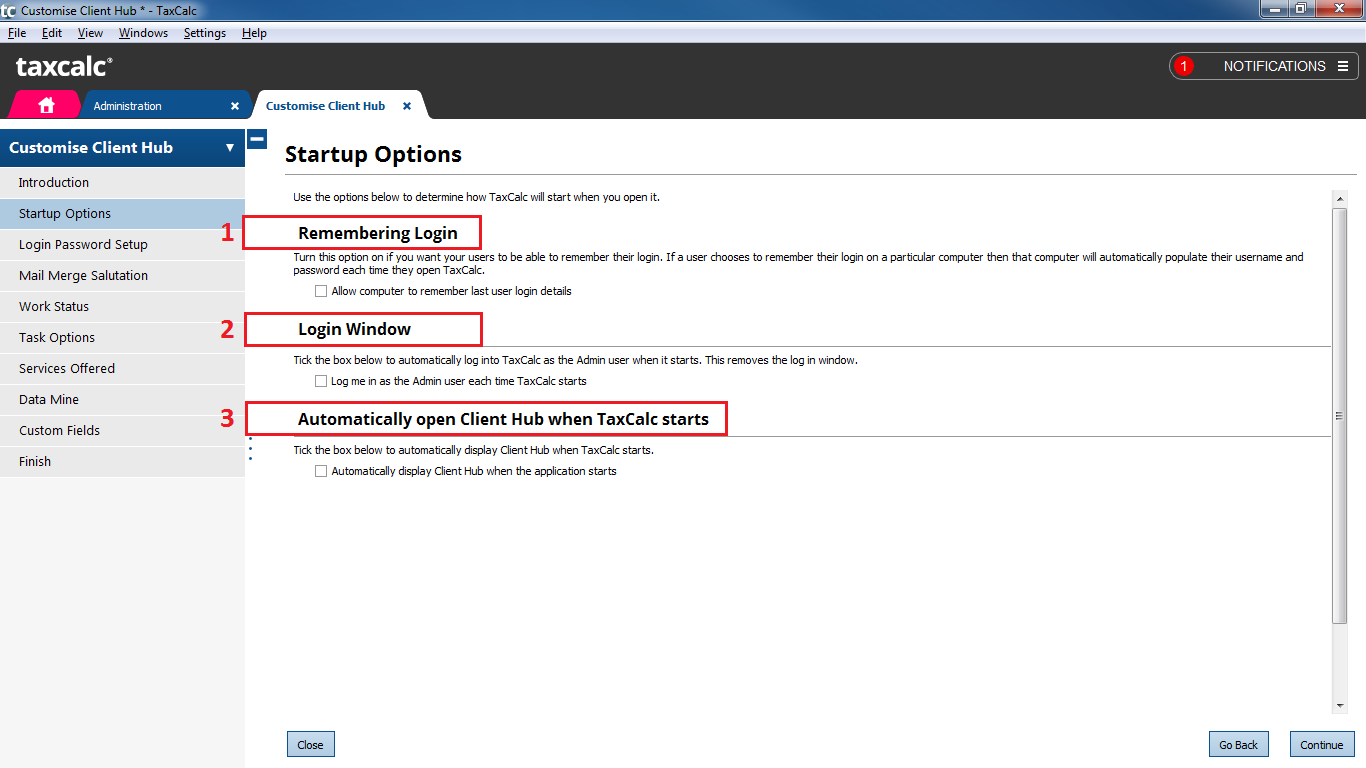1366x768 pixels.
Task: Jump to Finish step
Action: click(122, 462)
